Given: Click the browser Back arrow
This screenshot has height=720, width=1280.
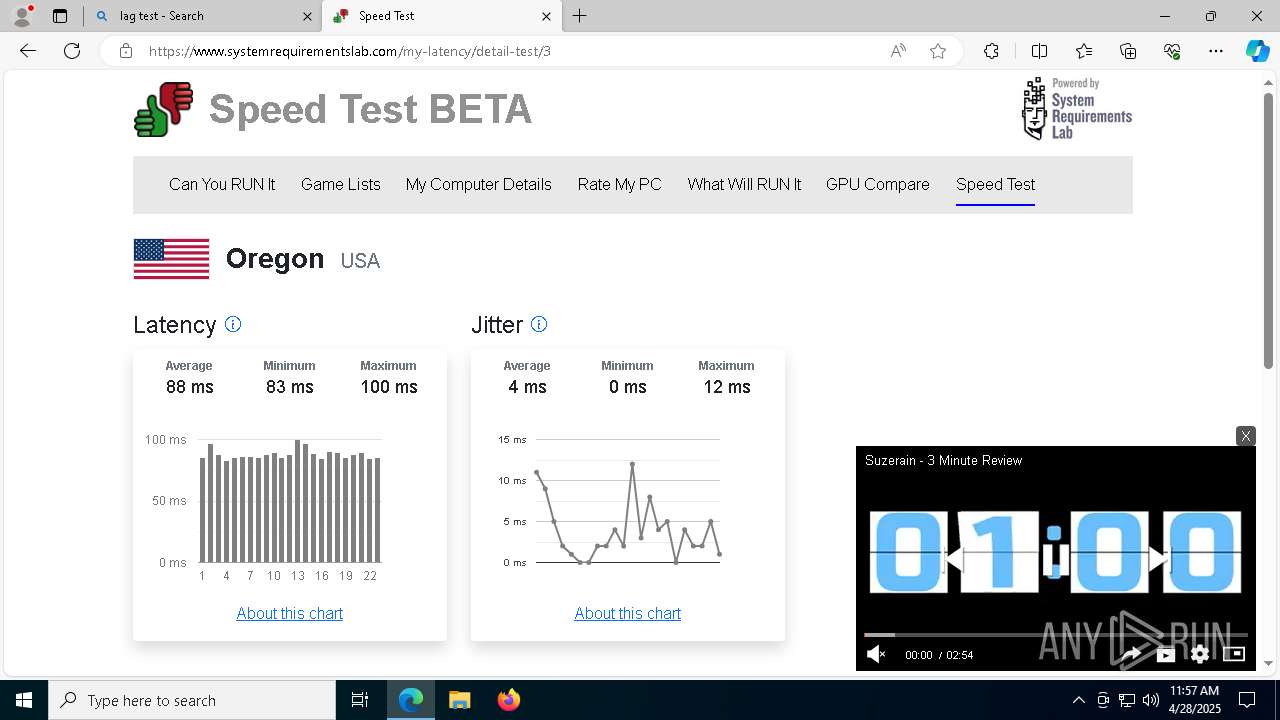Looking at the screenshot, I should click(x=28, y=51).
